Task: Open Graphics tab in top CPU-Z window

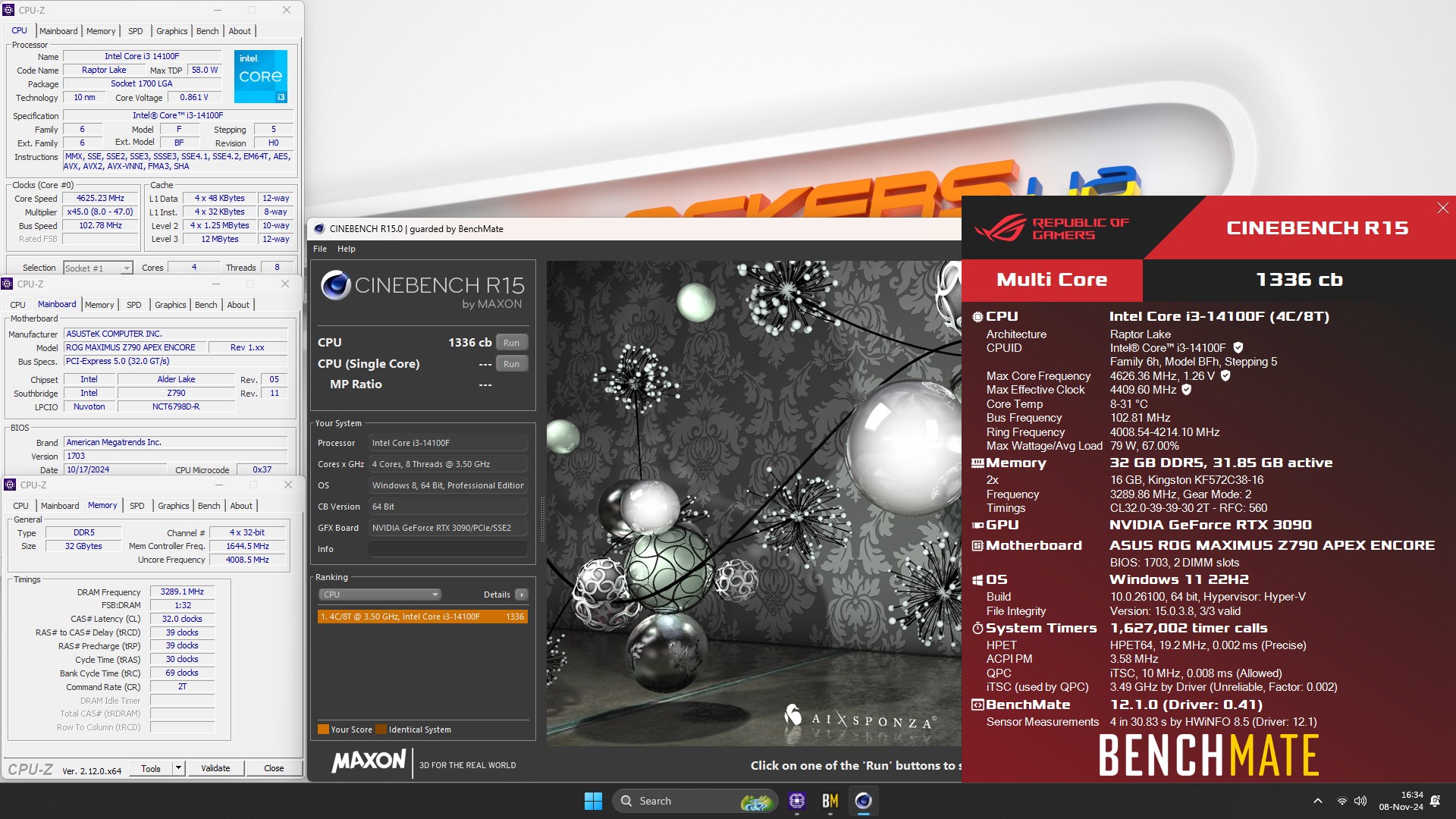Action: (172, 31)
